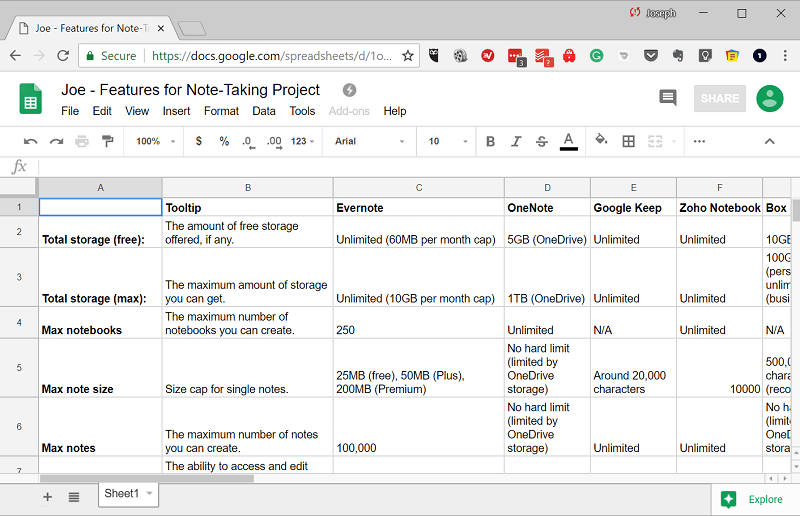Open the More toolbar options ellipsis
Image resolution: width=800 pixels, height=516 pixels.
(x=699, y=141)
